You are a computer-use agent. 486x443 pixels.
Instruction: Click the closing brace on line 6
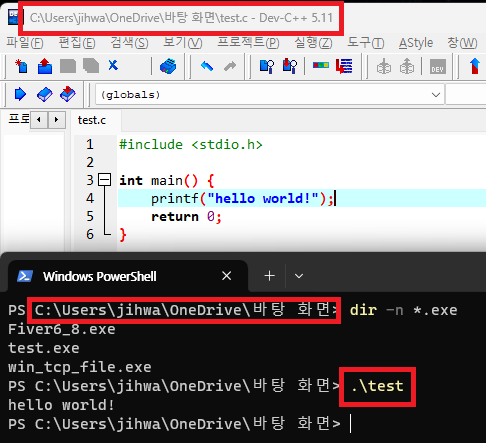(123, 235)
